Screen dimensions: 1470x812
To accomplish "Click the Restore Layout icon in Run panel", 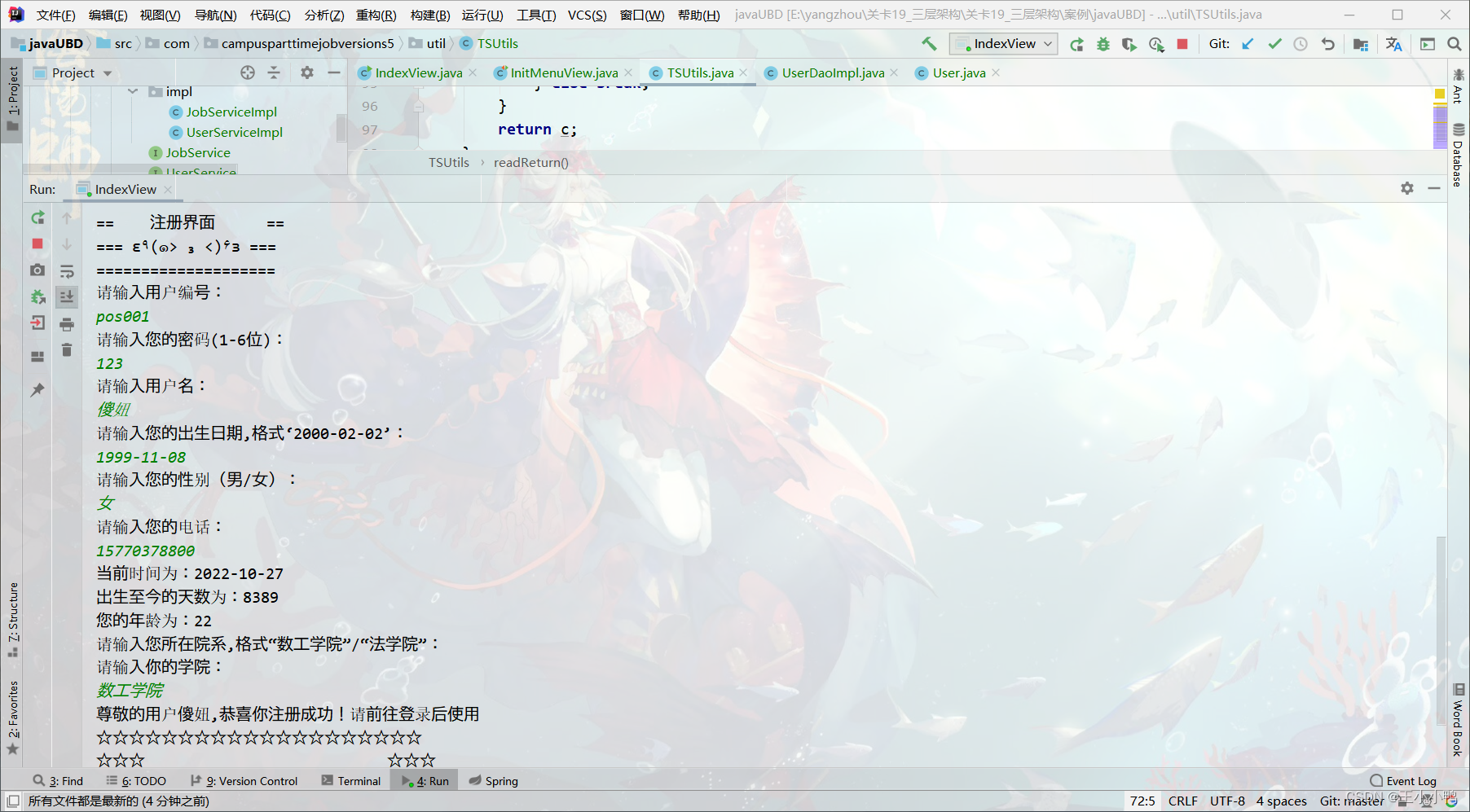I will pos(37,356).
